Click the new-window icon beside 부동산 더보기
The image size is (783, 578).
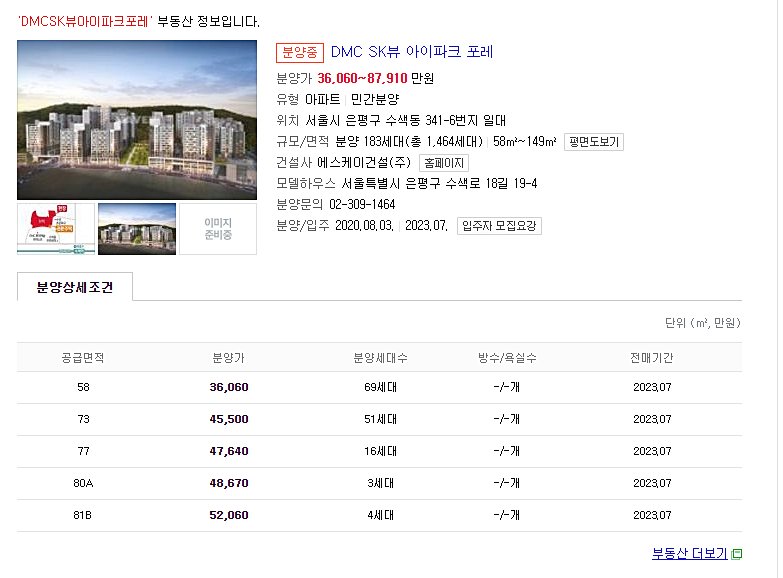(x=737, y=554)
